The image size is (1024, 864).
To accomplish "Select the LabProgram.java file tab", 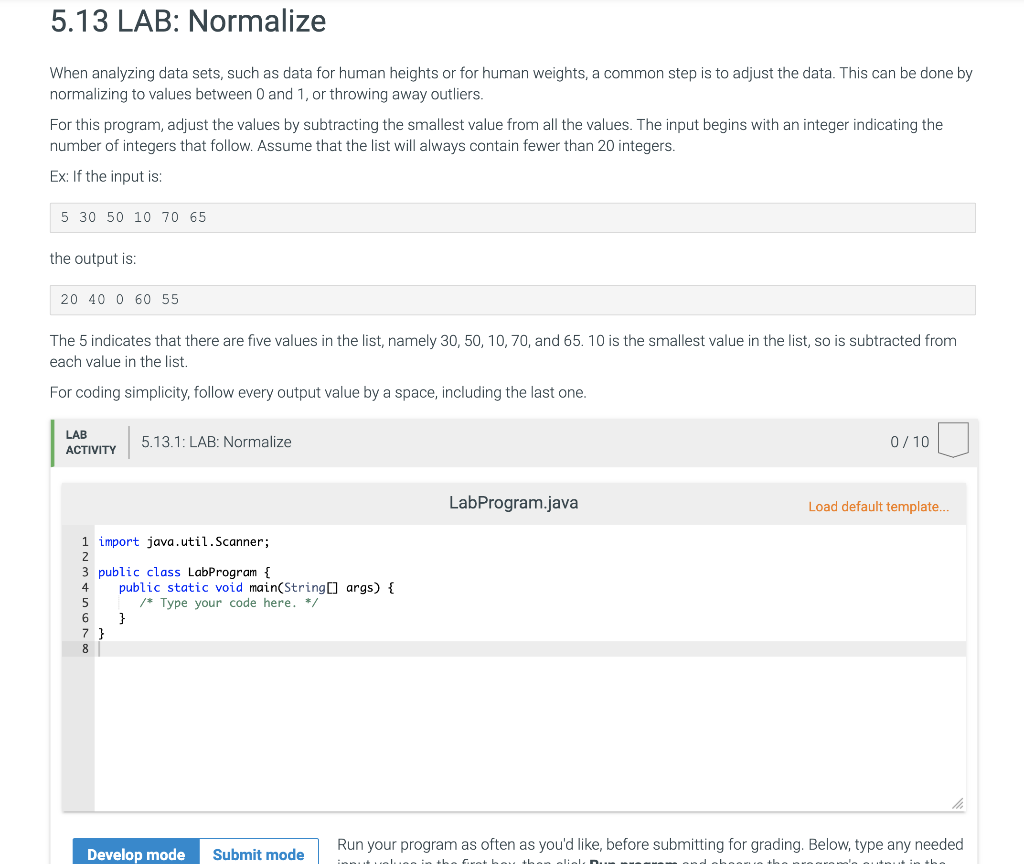I will click(x=514, y=502).
